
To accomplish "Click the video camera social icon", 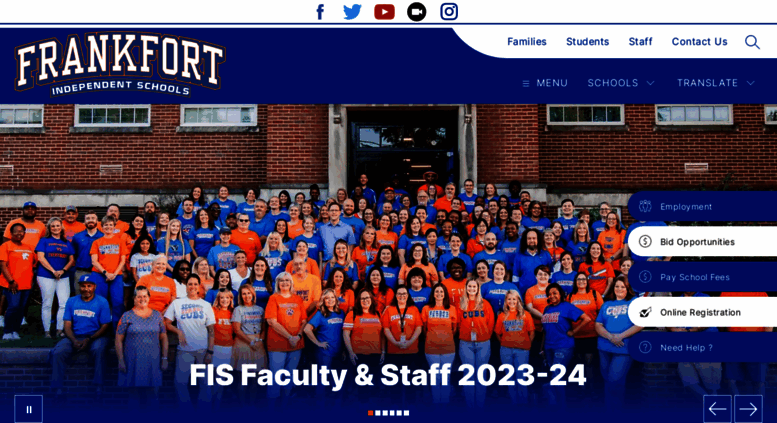I will click(417, 12).
